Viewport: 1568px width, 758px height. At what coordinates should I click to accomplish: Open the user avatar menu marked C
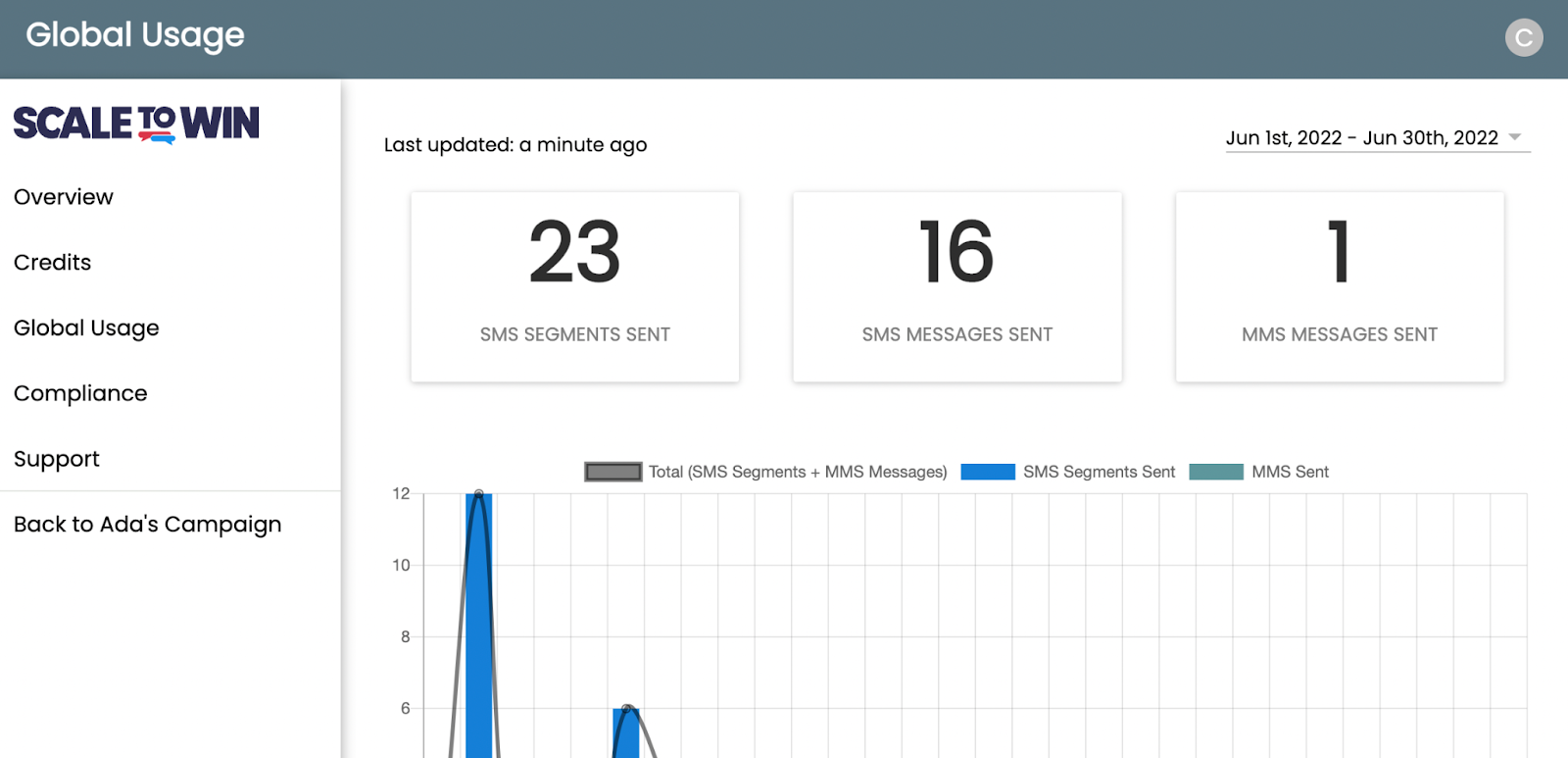click(1523, 38)
